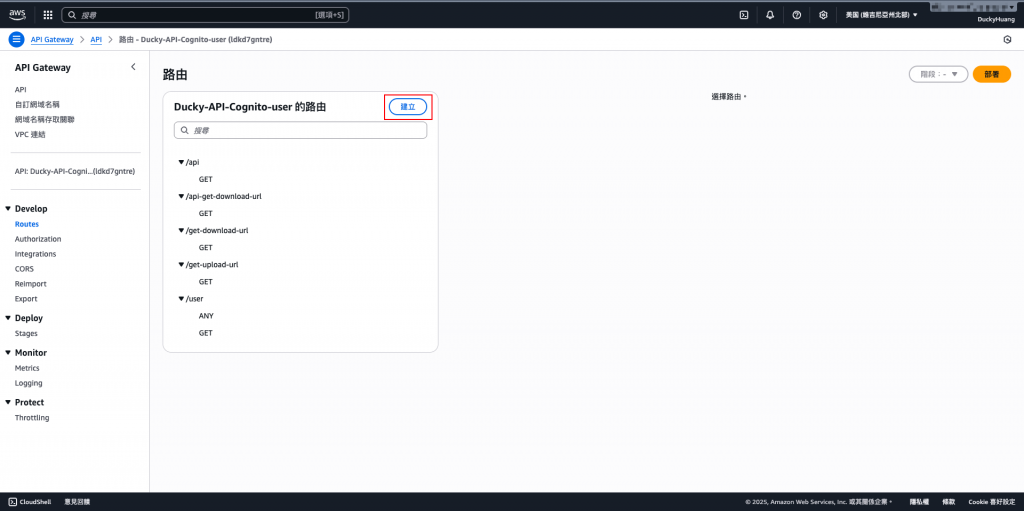This screenshot has height=511, width=1024.
Task: Open the help question mark icon
Action: 797,14
